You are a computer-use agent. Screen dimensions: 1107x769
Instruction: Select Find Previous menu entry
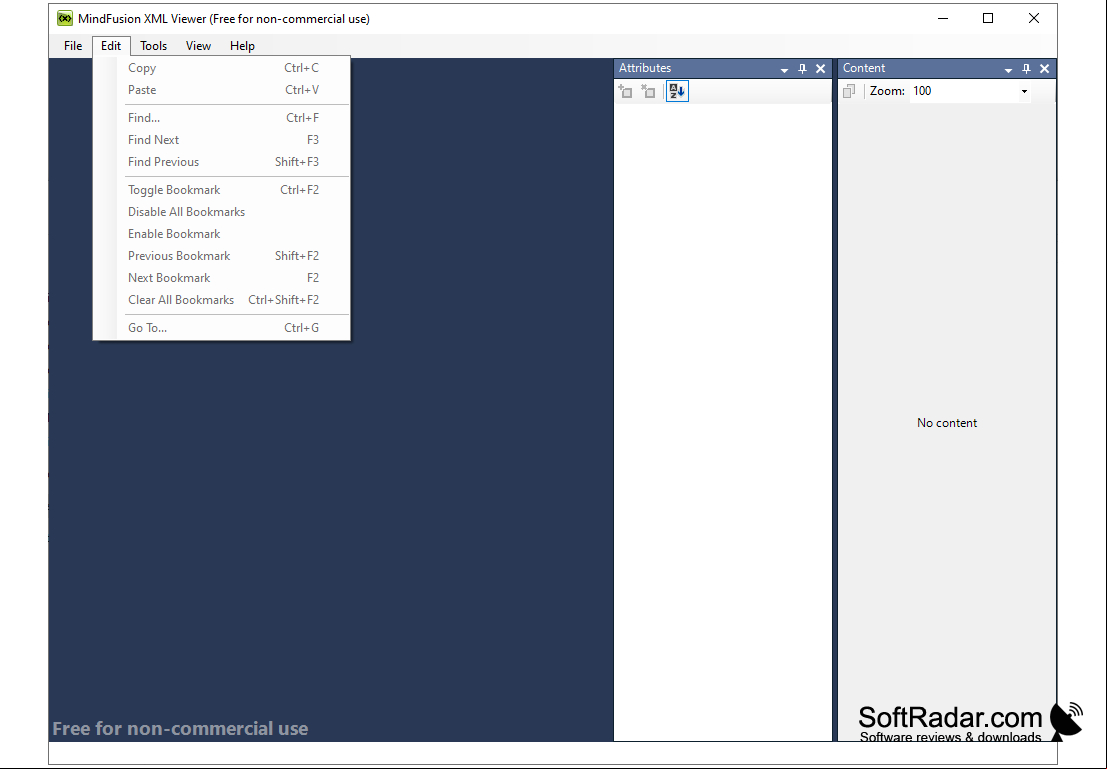click(222, 162)
